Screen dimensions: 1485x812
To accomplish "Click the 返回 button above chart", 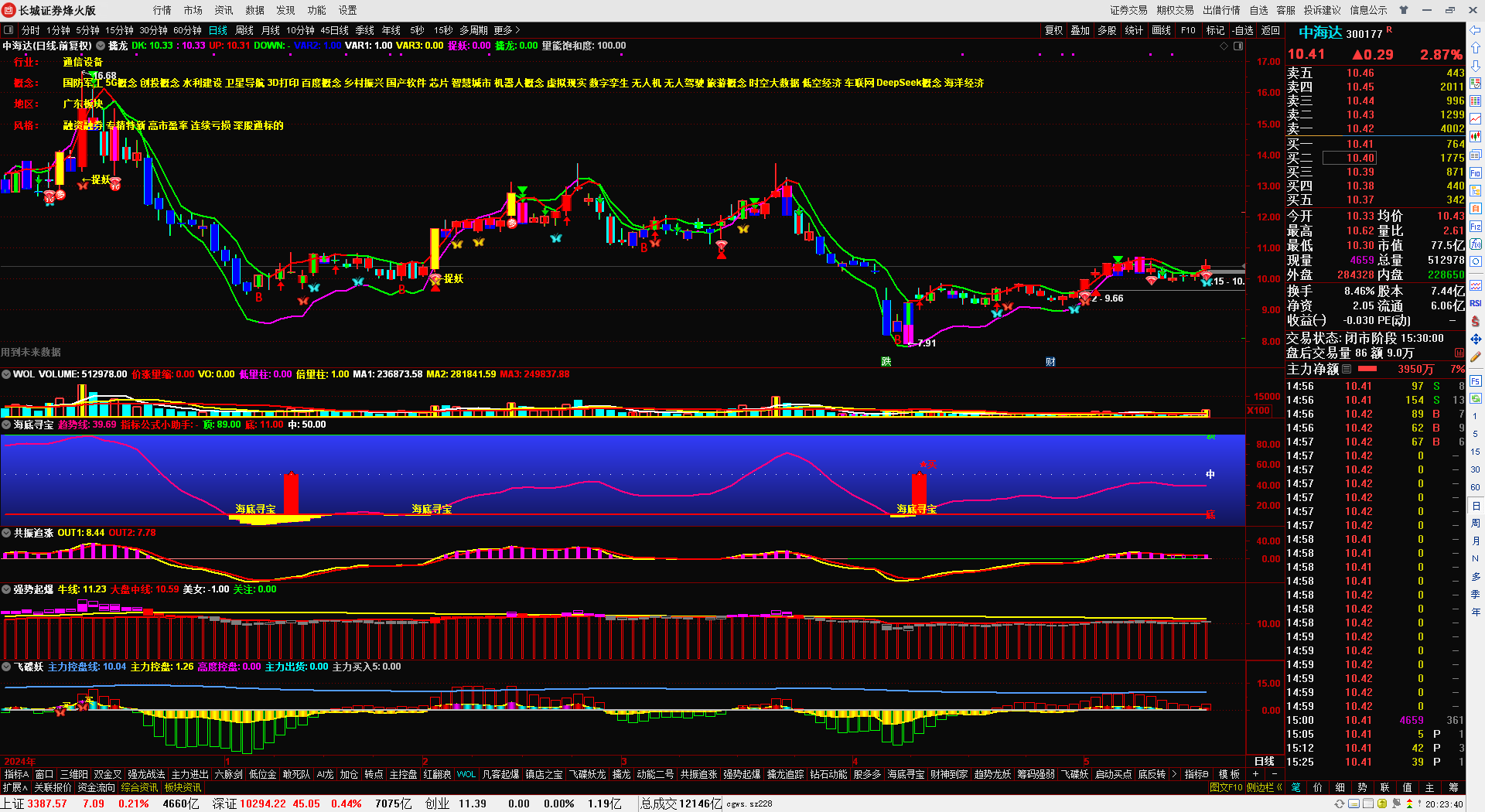I will 1271,30.
